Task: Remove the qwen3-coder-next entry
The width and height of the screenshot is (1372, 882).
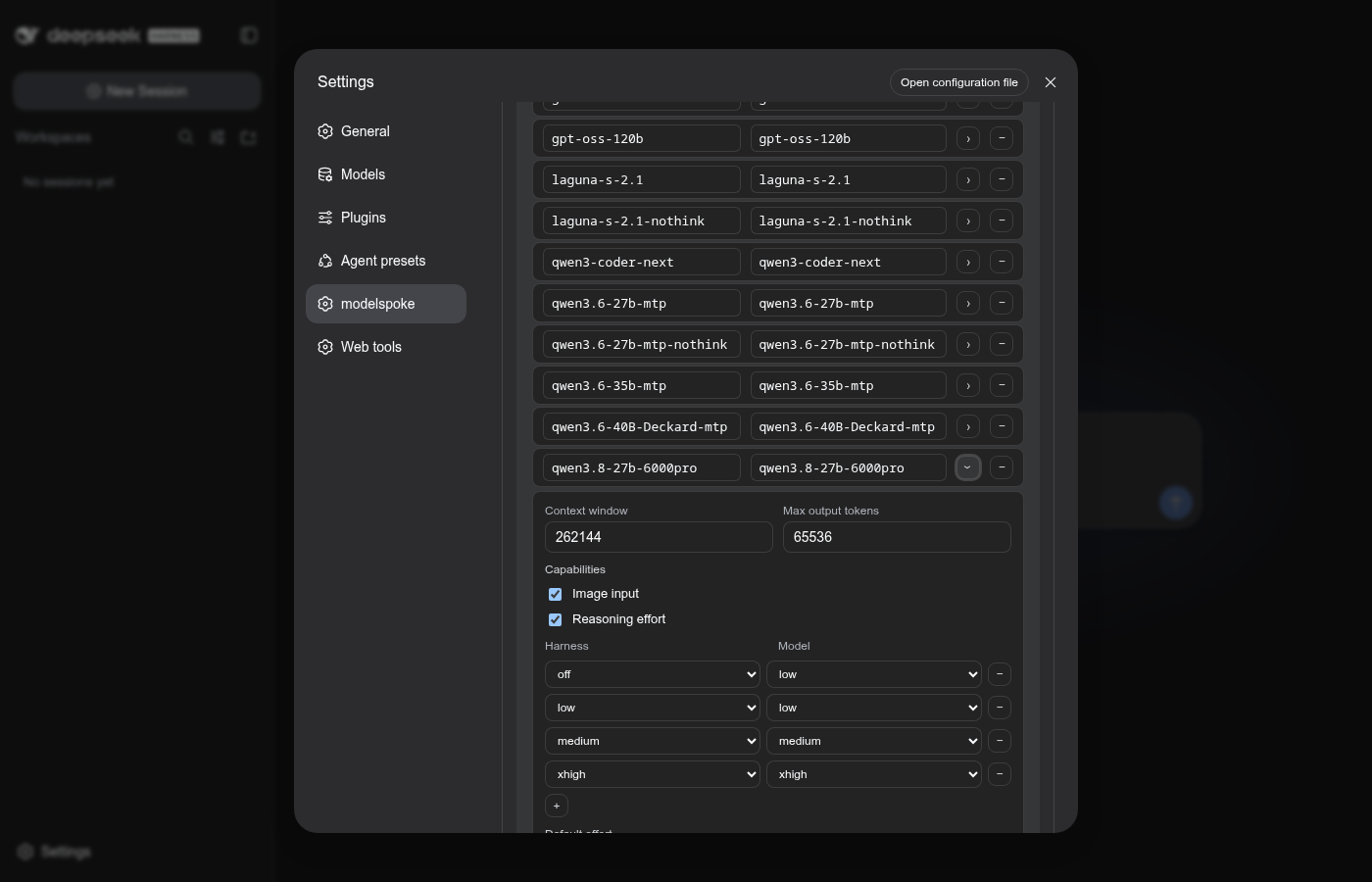Action: click(1002, 263)
